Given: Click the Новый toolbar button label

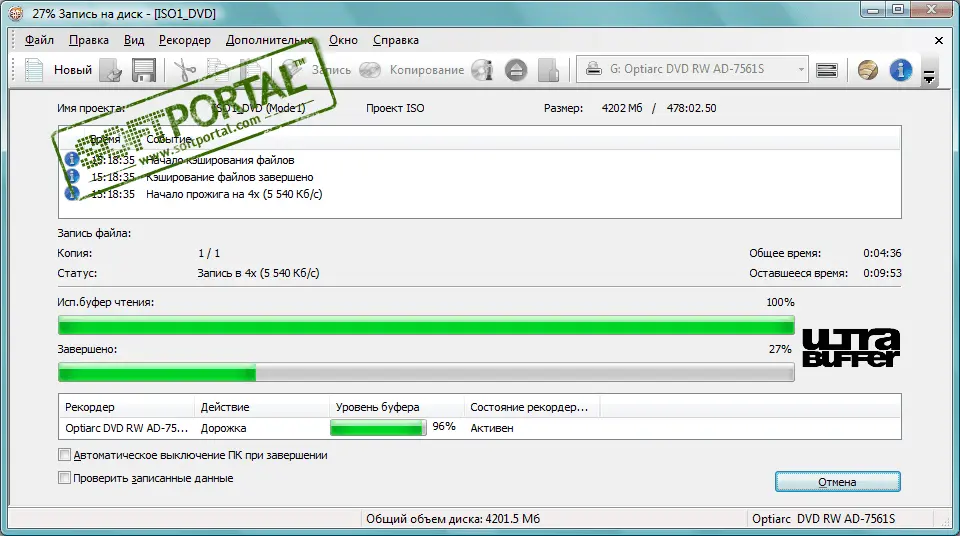Looking at the screenshot, I should [x=72, y=70].
